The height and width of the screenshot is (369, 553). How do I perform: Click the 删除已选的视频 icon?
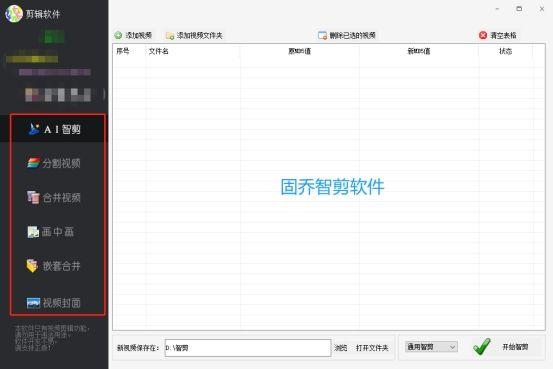322,35
